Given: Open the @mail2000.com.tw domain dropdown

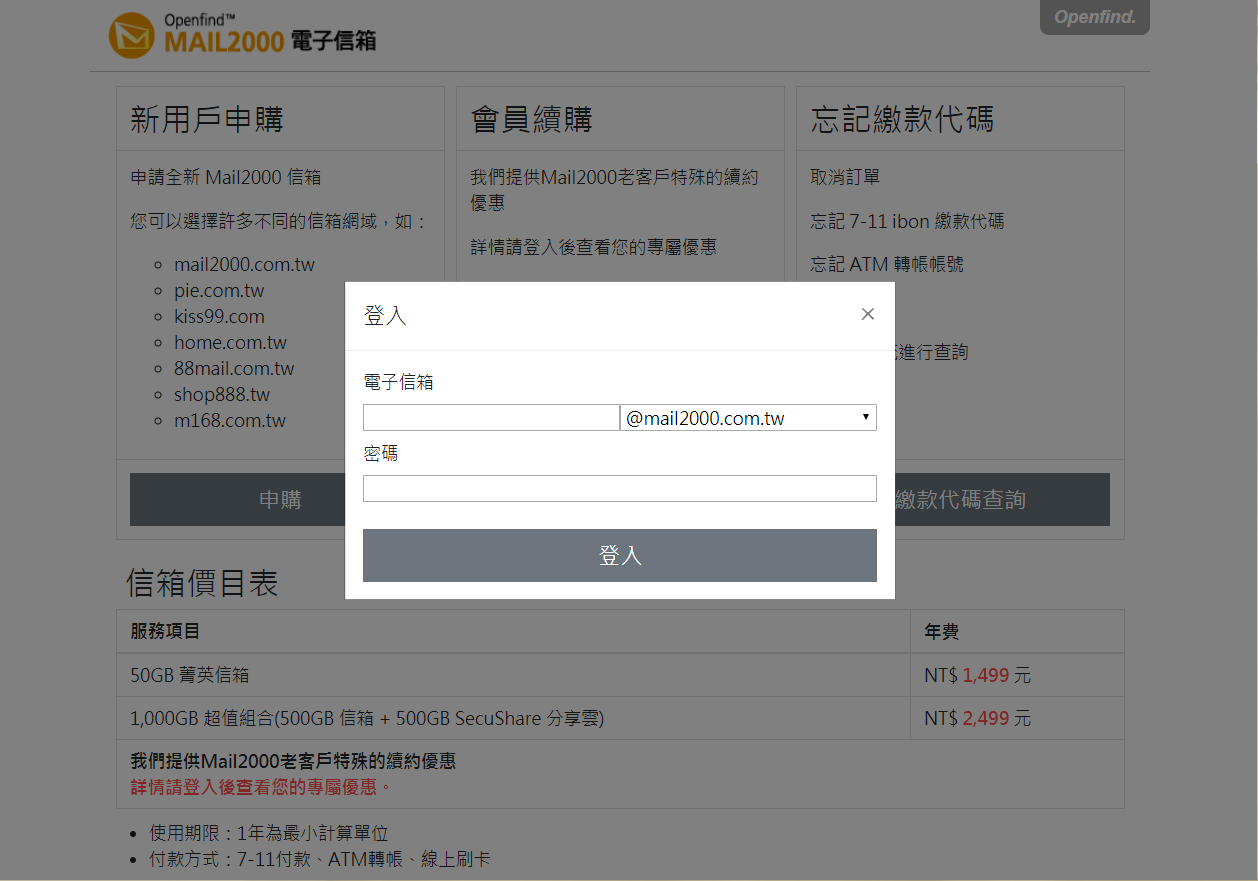Looking at the screenshot, I should click(748, 418).
